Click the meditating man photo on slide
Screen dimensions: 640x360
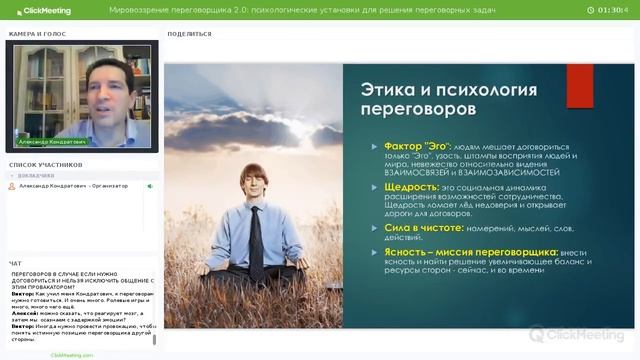coord(253,196)
